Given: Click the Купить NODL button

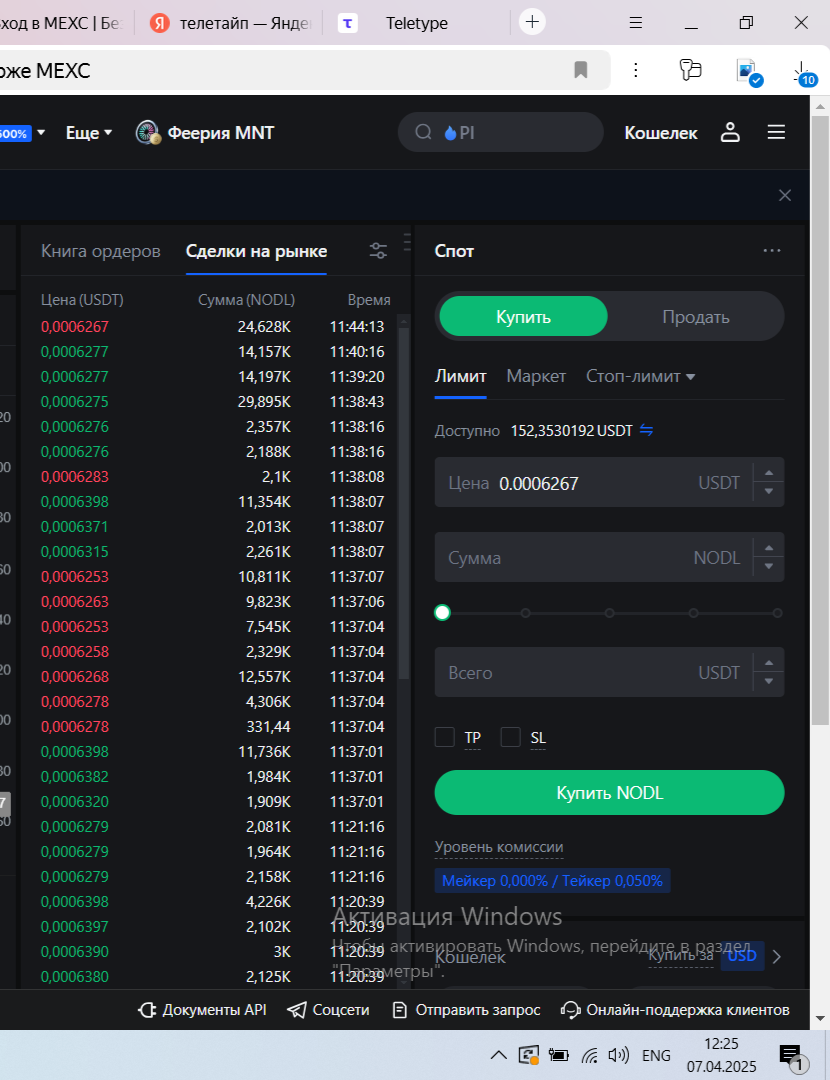Looking at the screenshot, I should [610, 793].
